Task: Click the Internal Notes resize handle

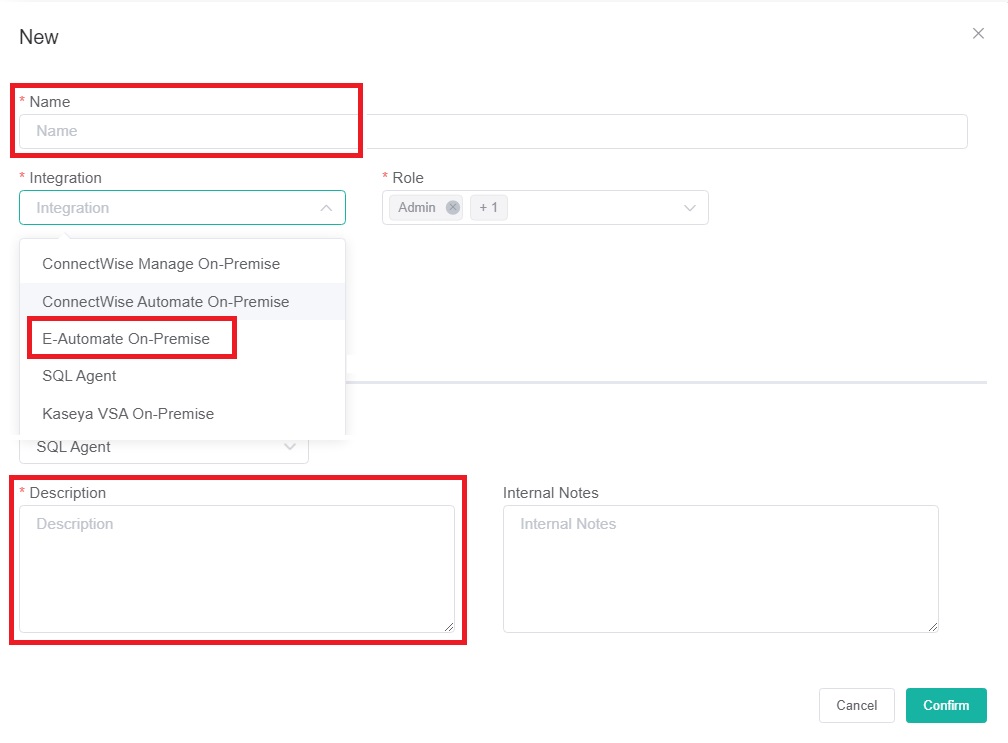Action: 933,627
